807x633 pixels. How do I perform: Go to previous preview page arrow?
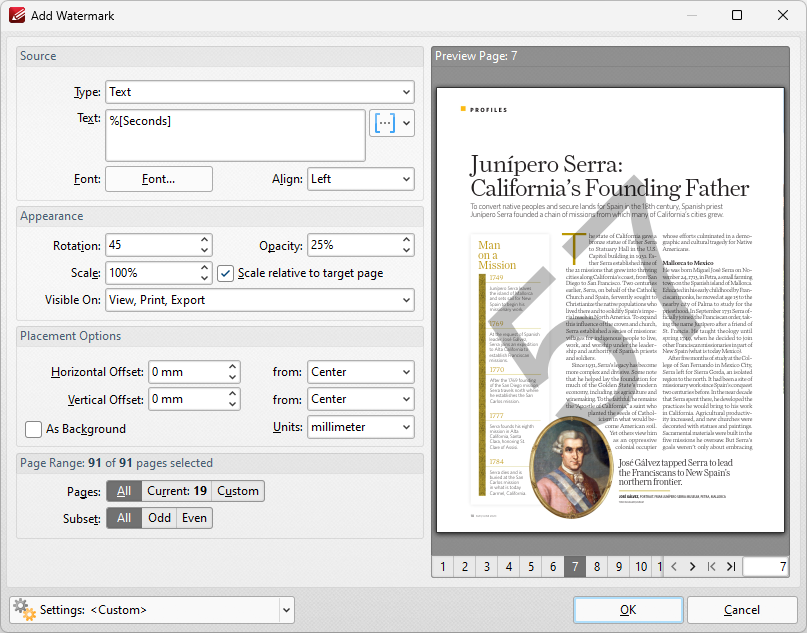tap(674, 567)
